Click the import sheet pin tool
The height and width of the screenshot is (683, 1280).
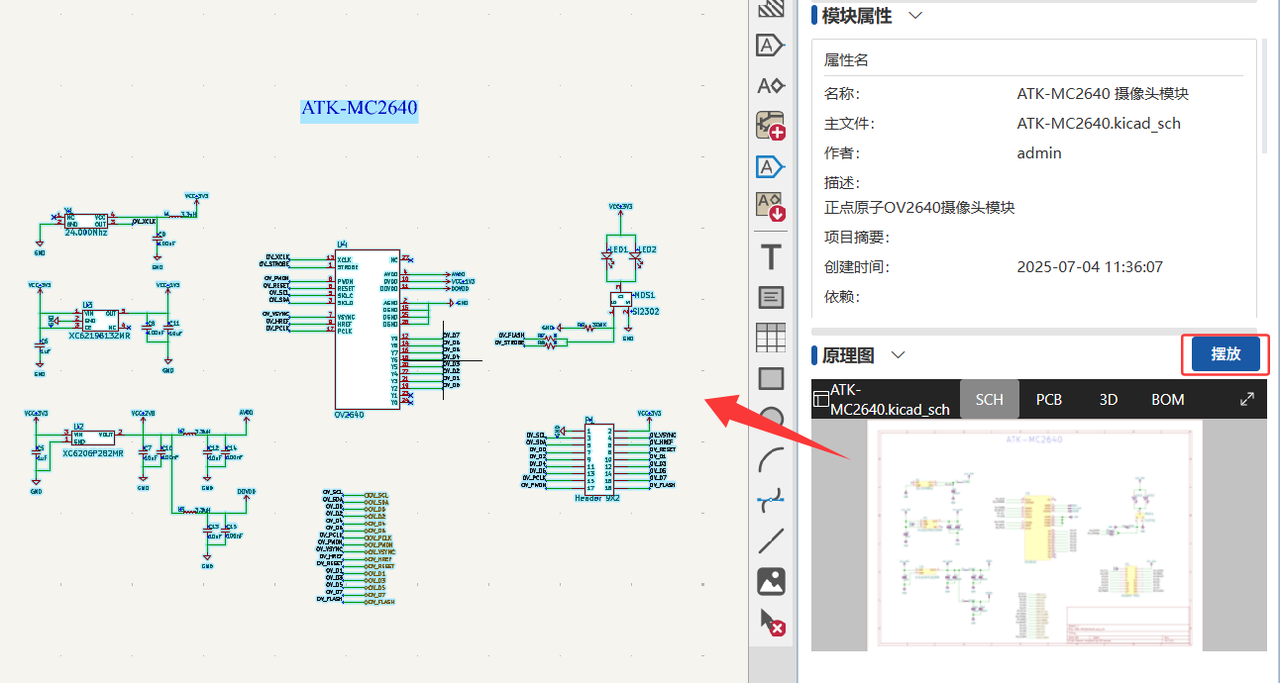tap(771, 207)
